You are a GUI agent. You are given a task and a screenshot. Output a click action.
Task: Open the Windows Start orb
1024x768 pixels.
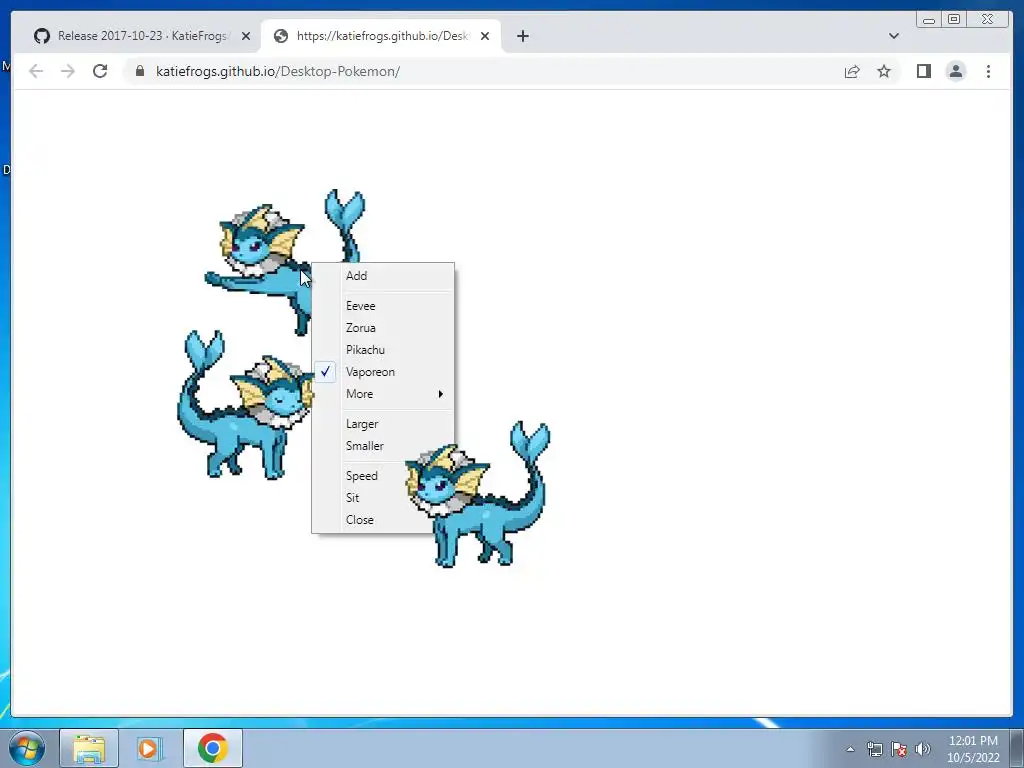tap(27, 748)
